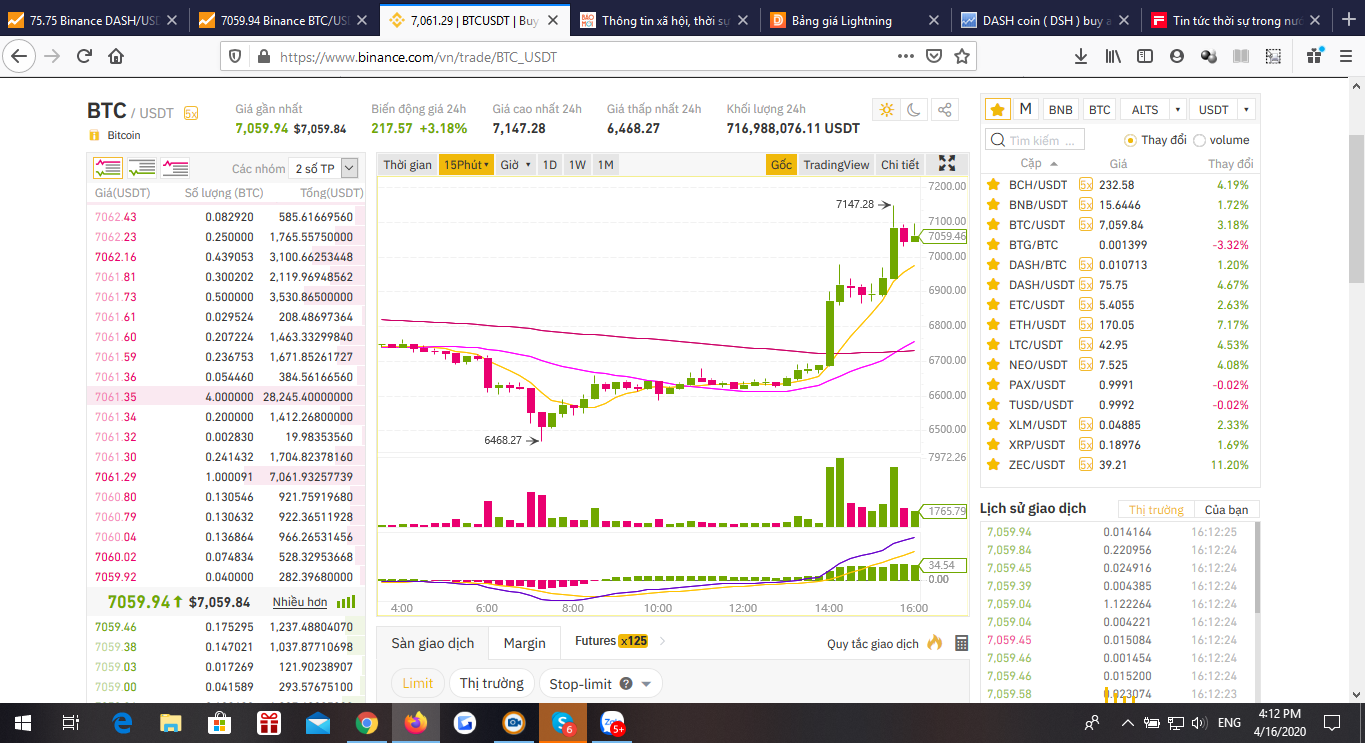
Task: Save page to Pocket
Action: [x=933, y=57]
